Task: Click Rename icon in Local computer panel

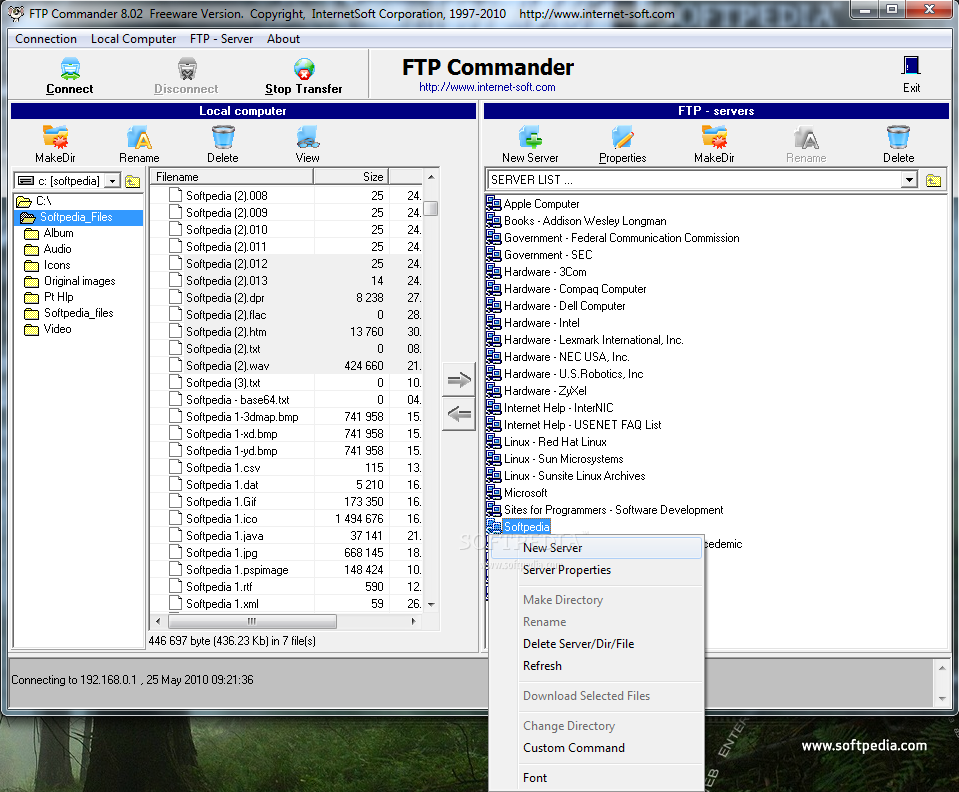Action: (x=139, y=137)
